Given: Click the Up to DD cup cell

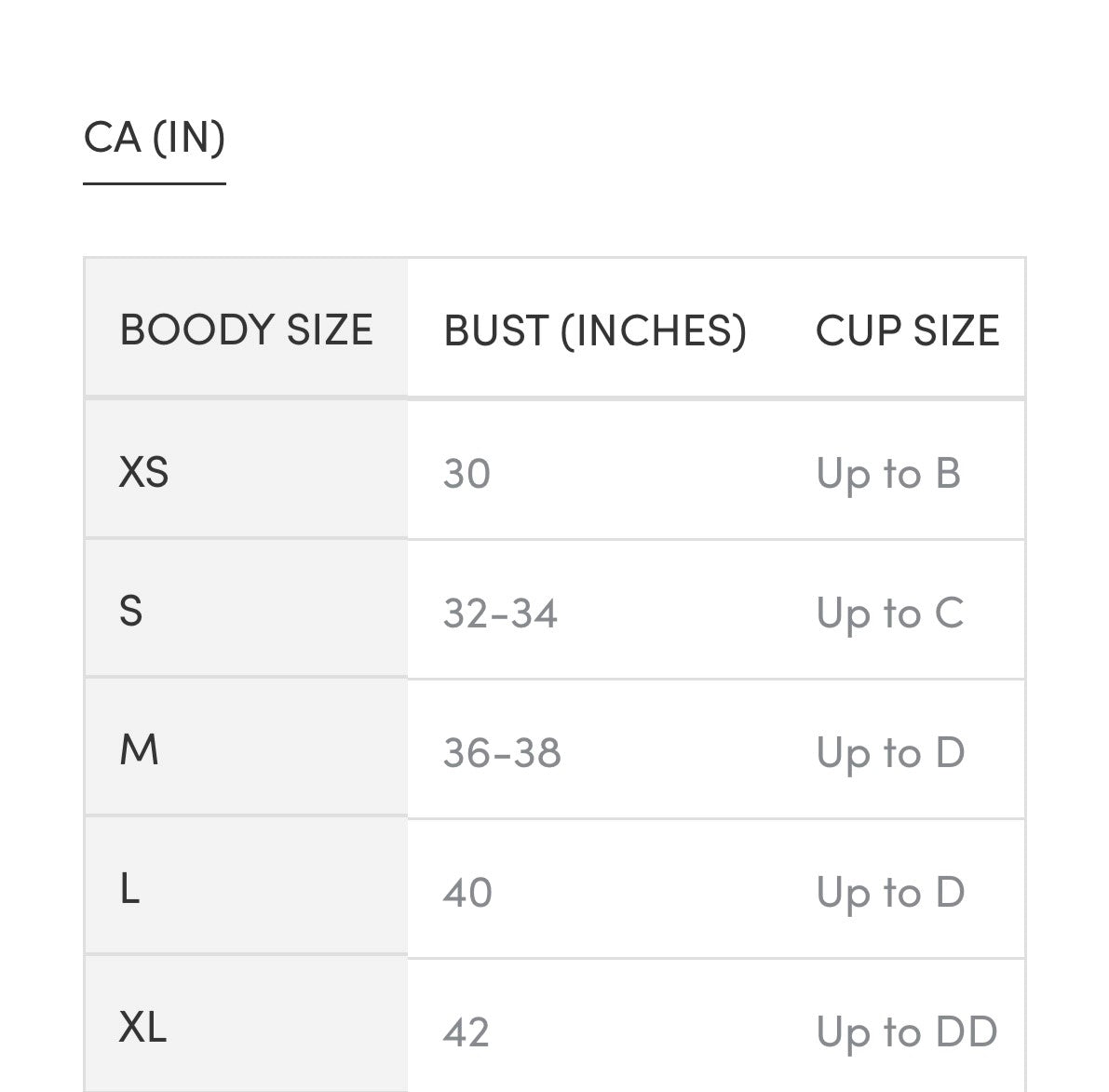Looking at the screenshot, I should [906, 1032].
